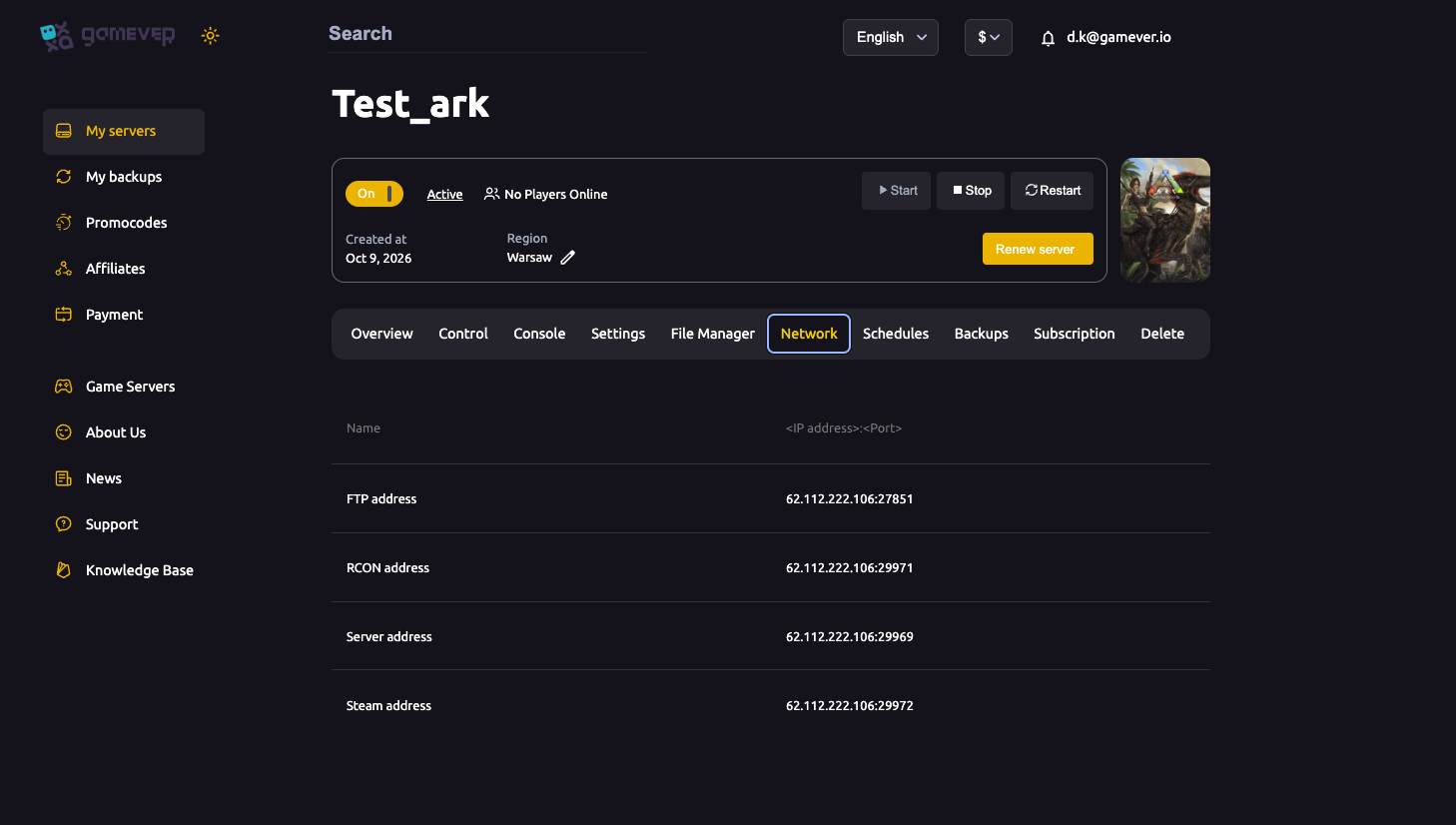Select FTP address 62.112.222.106:27851
This screenshot has height=825, width=1456.
[x=850, y=499]
